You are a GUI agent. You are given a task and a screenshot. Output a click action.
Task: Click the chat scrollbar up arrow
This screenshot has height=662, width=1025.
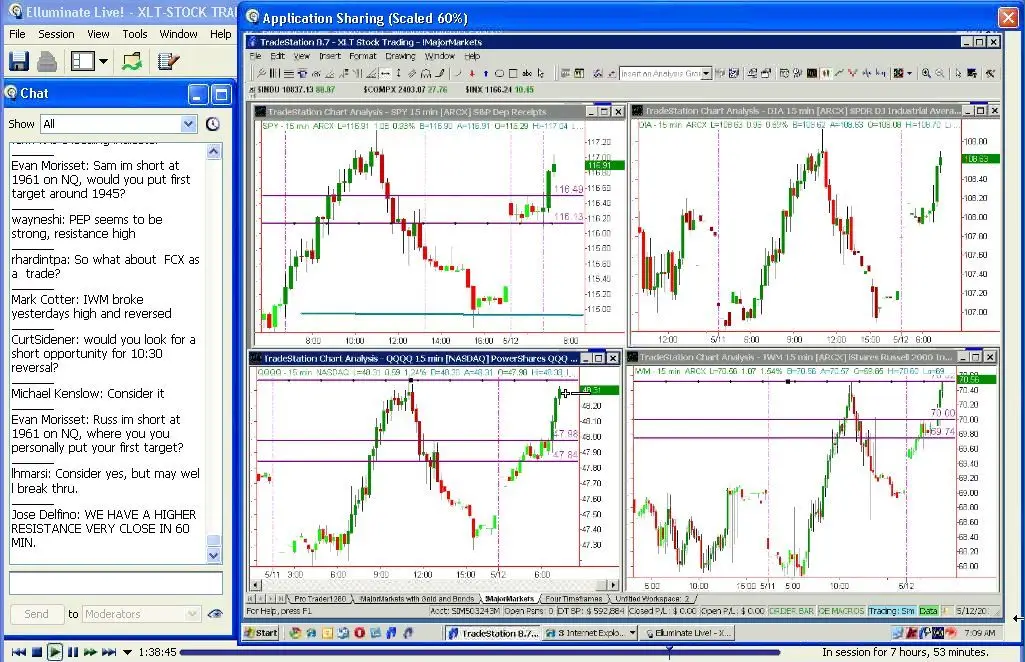click(214, 152)
